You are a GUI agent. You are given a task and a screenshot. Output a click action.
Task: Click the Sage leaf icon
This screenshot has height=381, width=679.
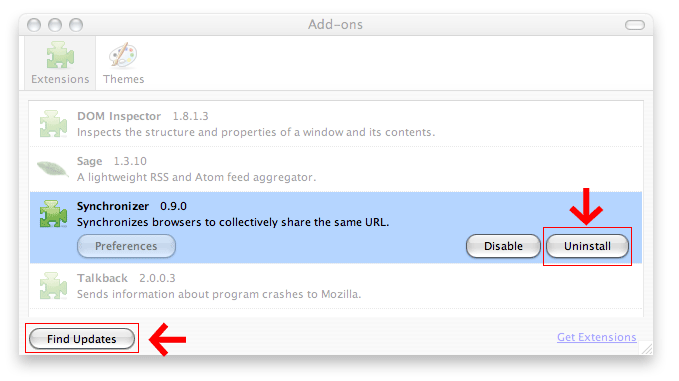52,168
